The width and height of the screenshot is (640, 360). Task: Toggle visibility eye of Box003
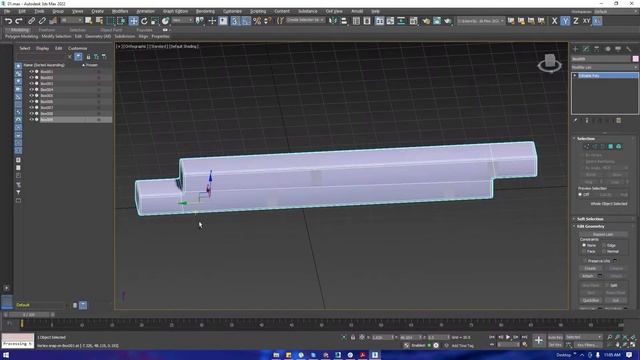click(31, 84)
